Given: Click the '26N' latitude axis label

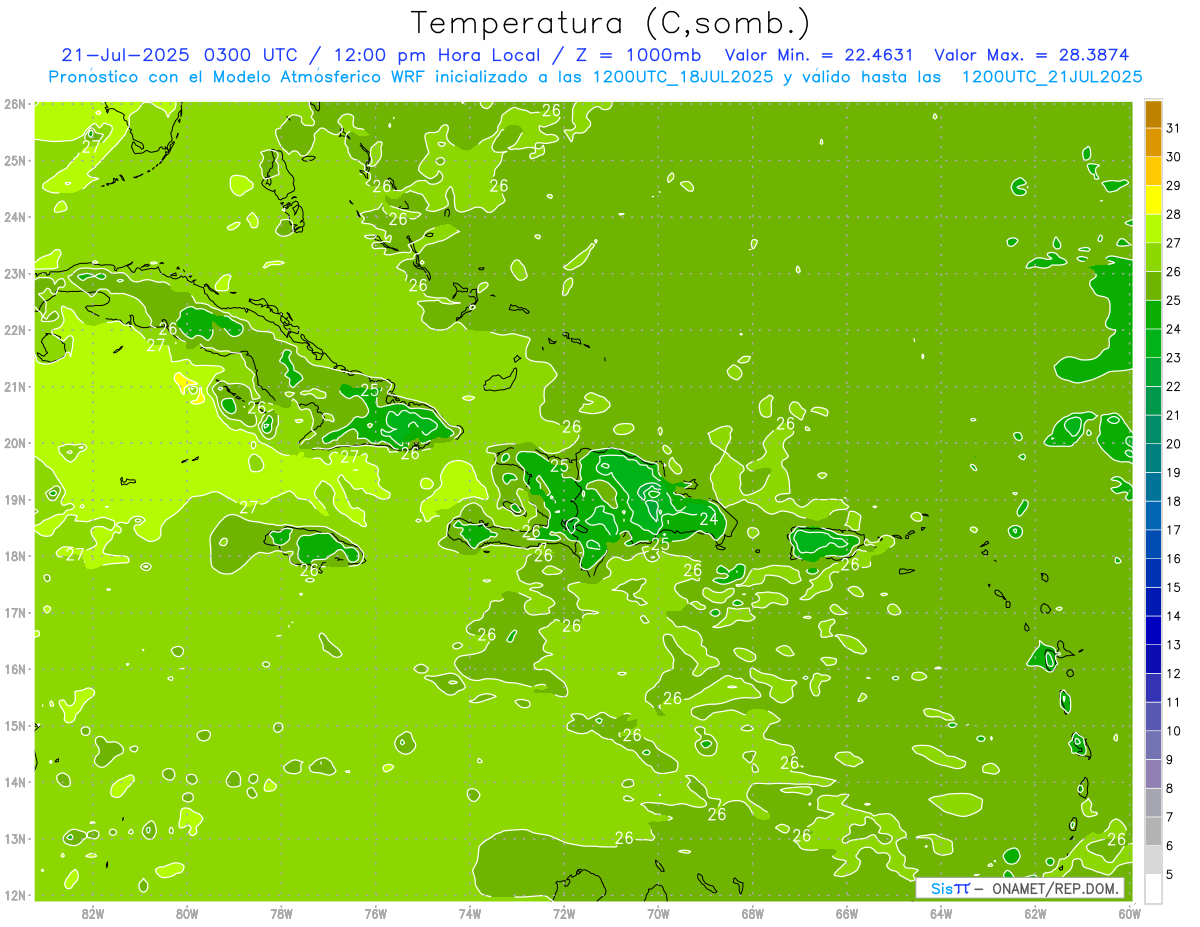Looking at the screenshot, I should (x=14, y=104).
